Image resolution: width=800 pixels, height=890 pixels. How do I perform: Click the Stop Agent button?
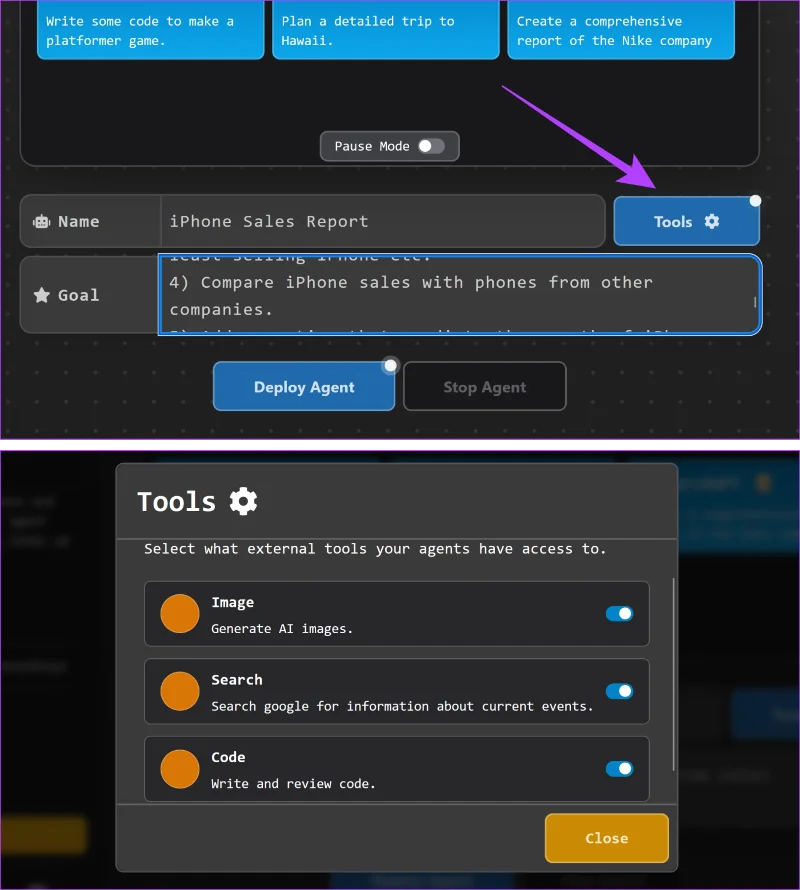click(484, 387)
